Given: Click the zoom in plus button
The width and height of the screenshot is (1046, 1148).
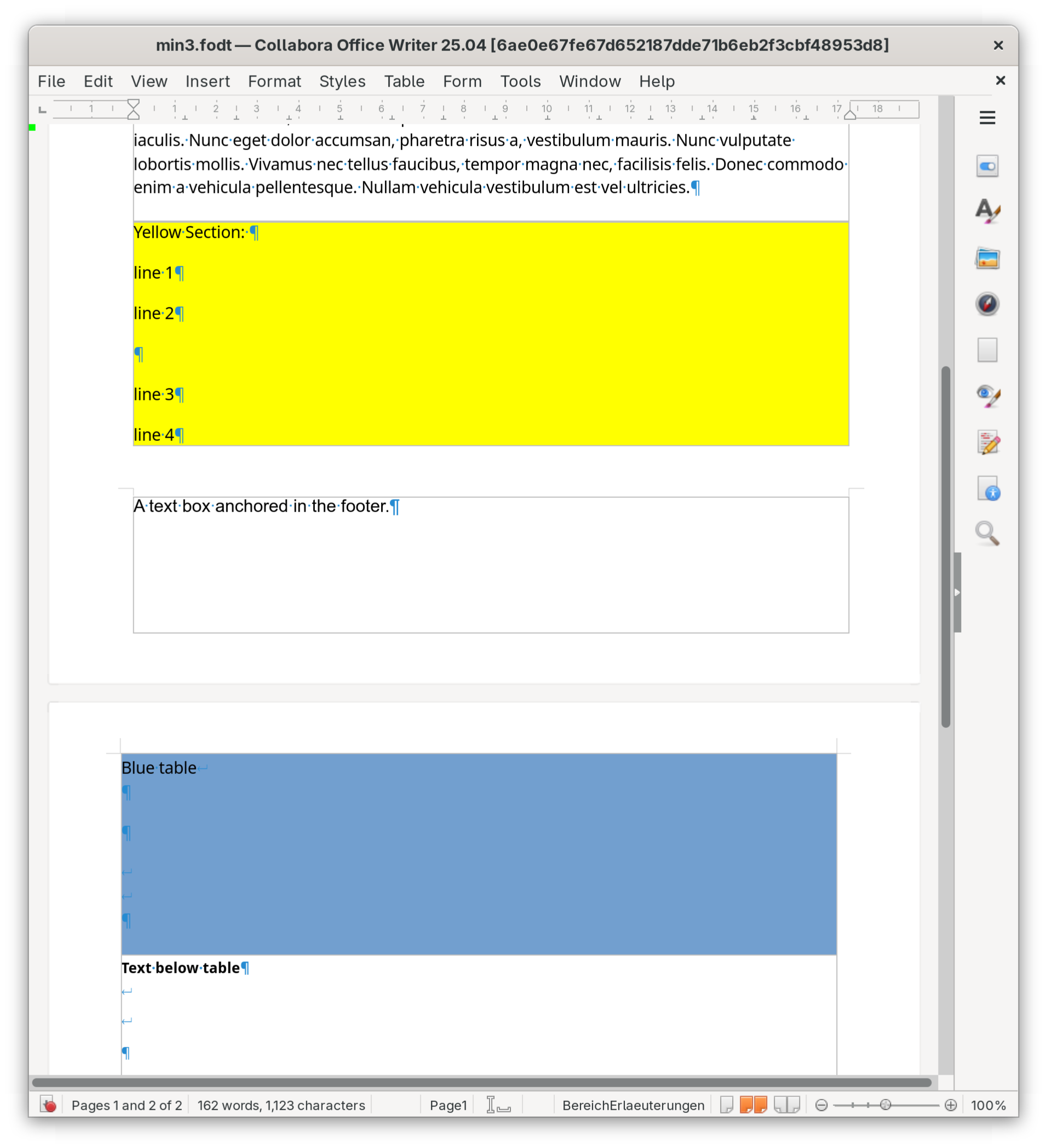Looking at the screenshot, I should [950, 1105].
